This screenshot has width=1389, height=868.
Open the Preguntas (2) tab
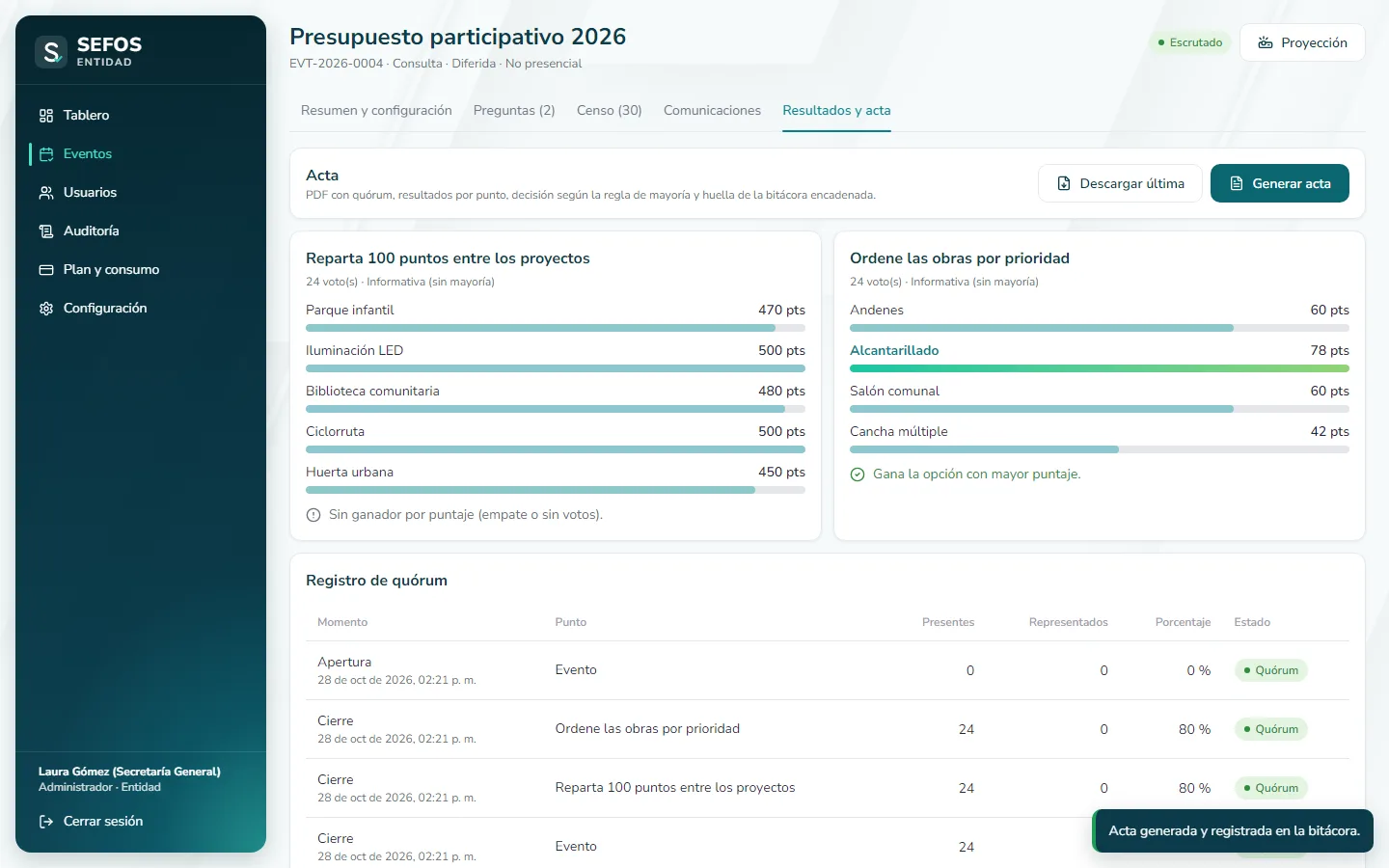tap(514, 111)
